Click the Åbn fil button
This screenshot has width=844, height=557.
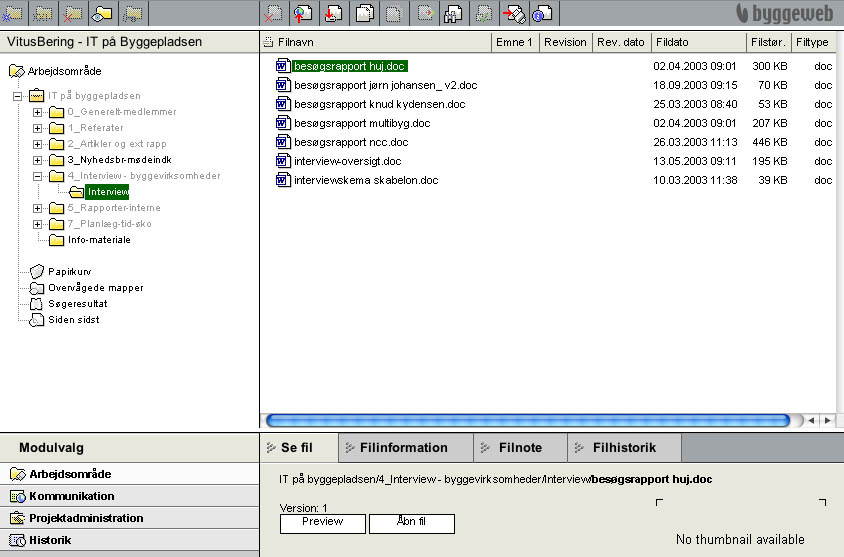pos(411,522)
